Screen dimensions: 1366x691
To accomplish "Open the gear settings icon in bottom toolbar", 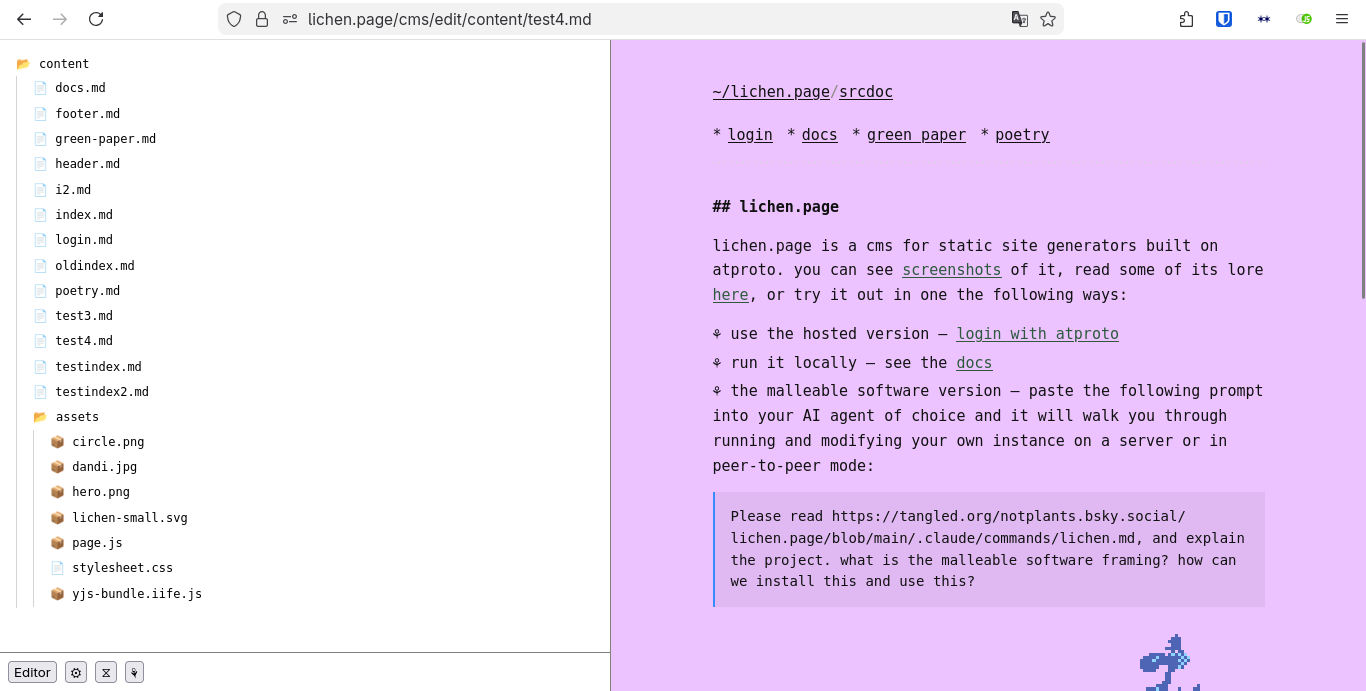I will (76, 672).
